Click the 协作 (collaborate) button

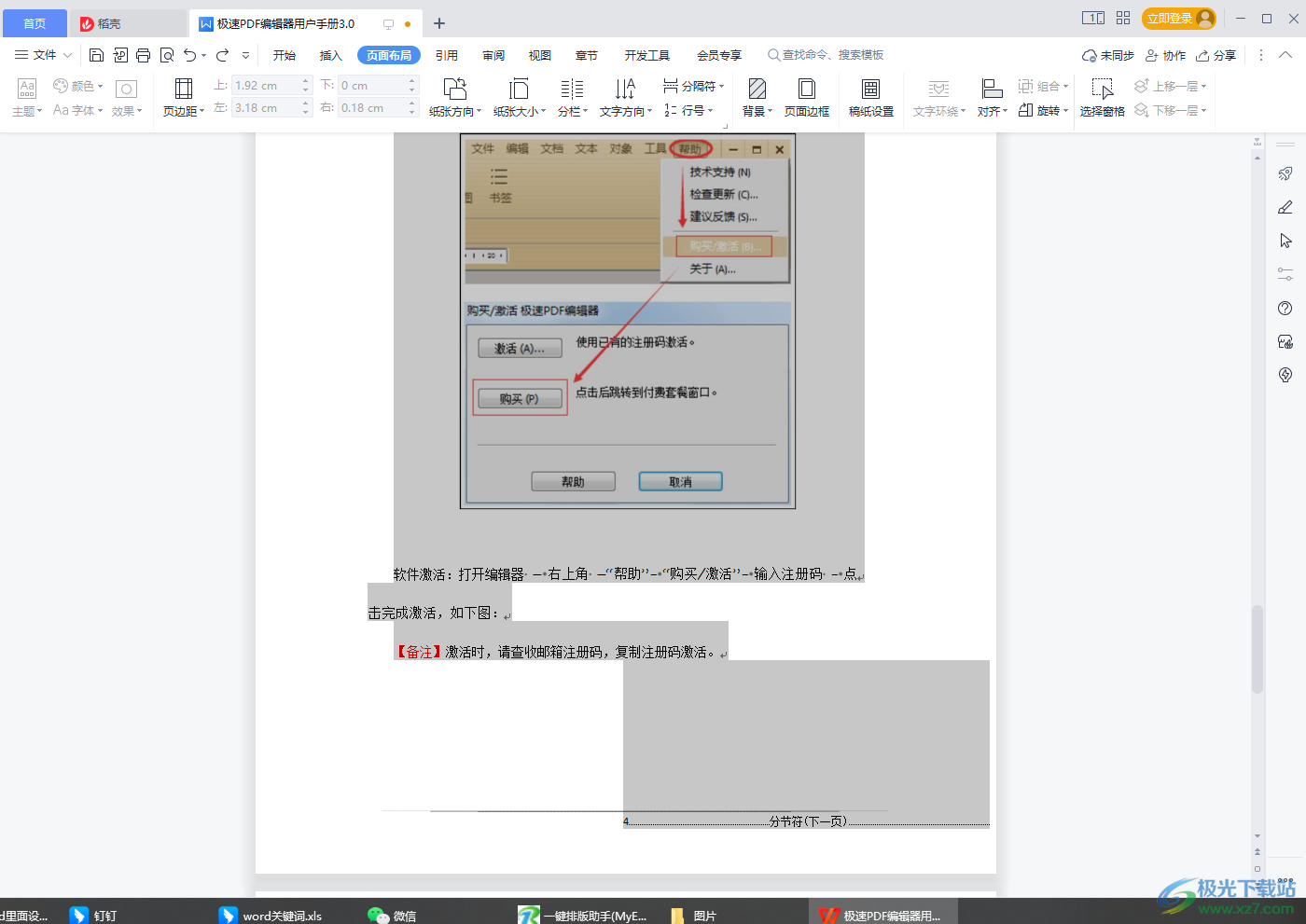pyautogui.click(x=1166, y=55)
